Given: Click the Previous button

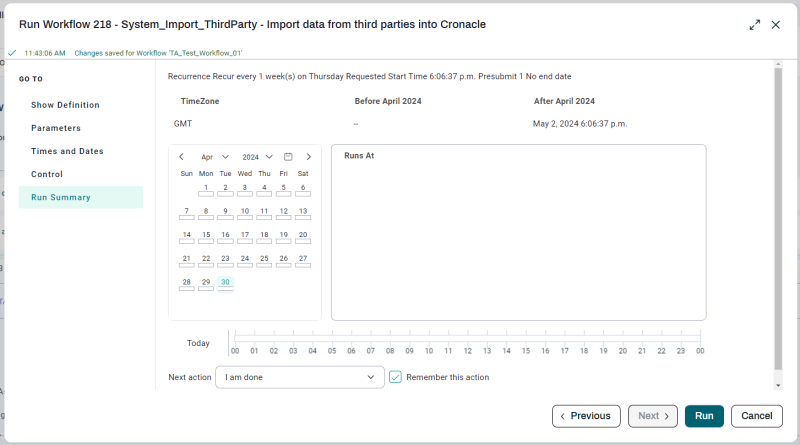Looking at the screenshot, I should [x=585, y=416].
